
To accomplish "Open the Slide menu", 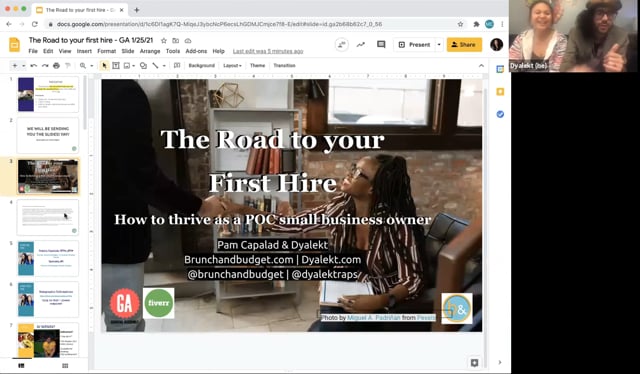I will coord(128,51).
